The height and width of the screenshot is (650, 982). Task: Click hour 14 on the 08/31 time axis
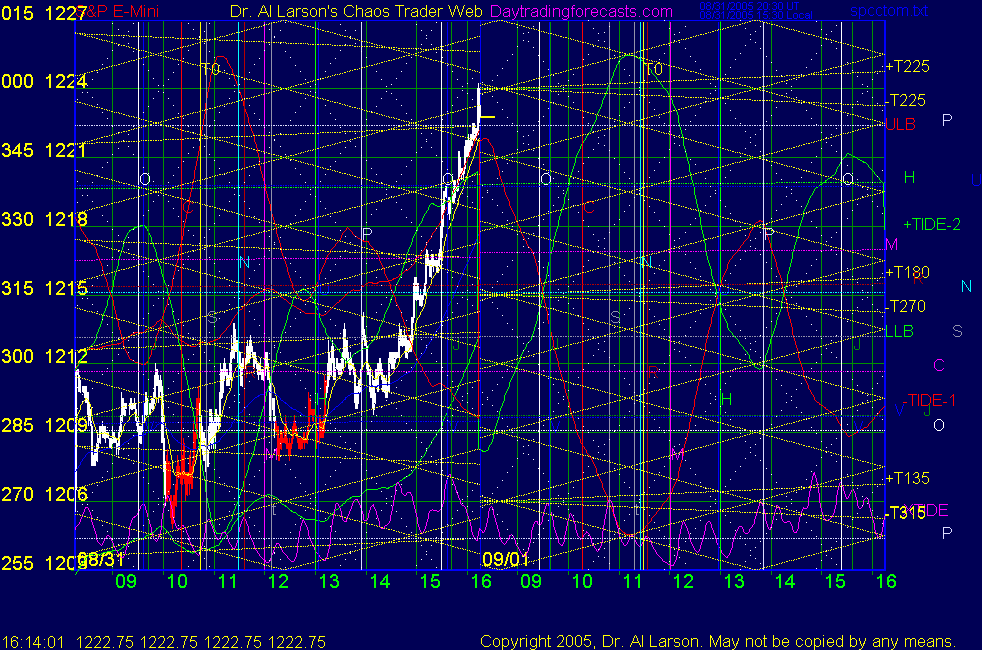click(380, 581)
